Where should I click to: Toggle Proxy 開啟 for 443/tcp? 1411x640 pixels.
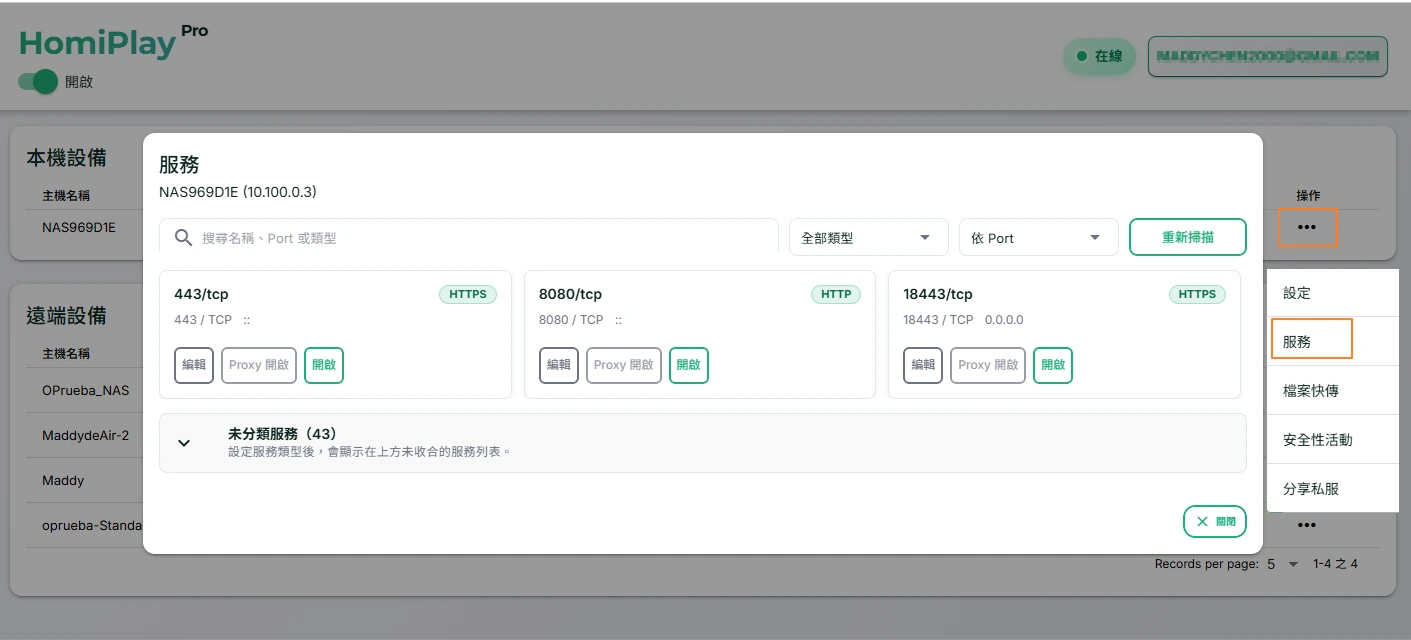[x=259, y=365]
